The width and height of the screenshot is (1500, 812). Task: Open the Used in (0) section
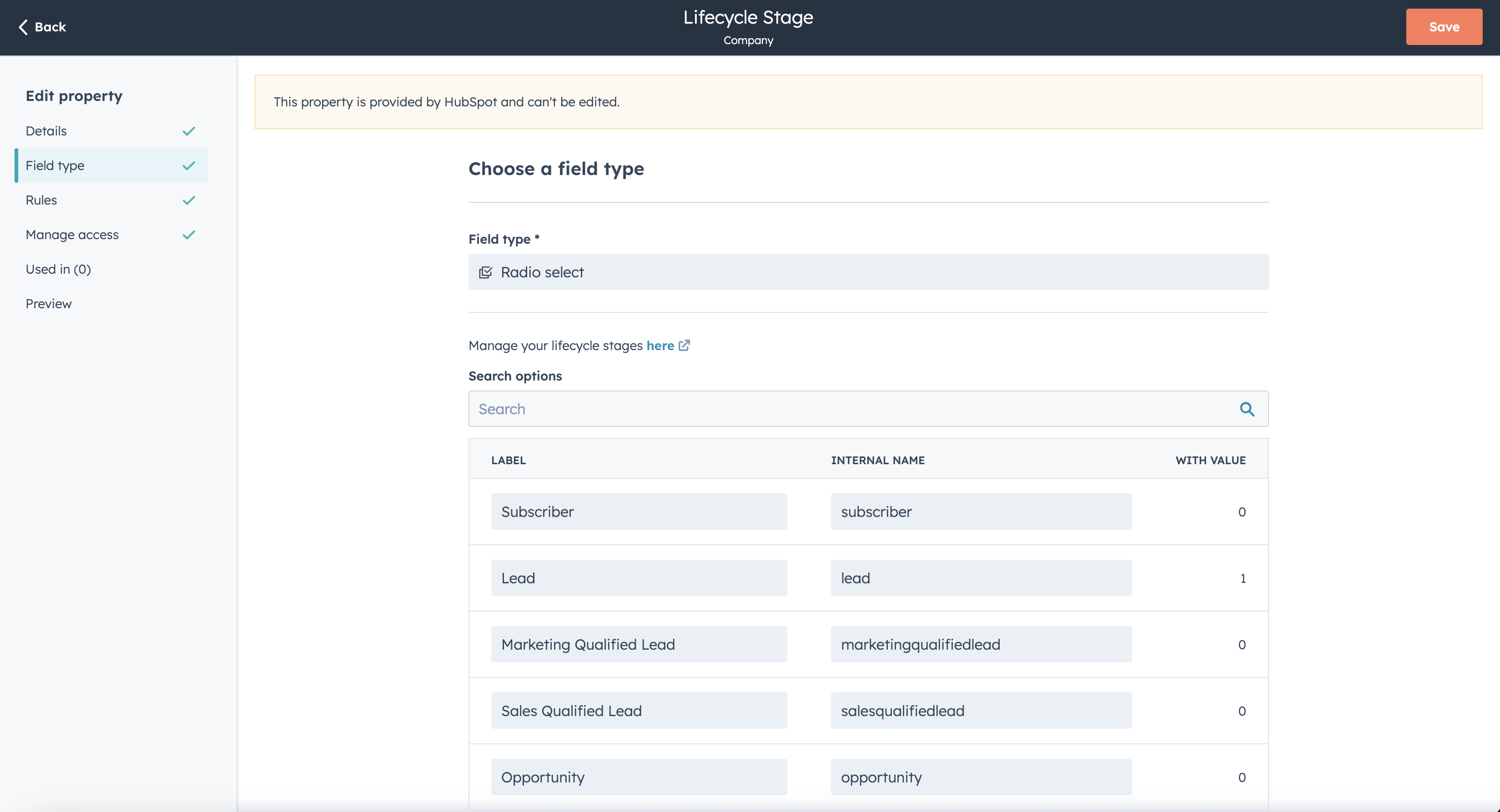58,270
